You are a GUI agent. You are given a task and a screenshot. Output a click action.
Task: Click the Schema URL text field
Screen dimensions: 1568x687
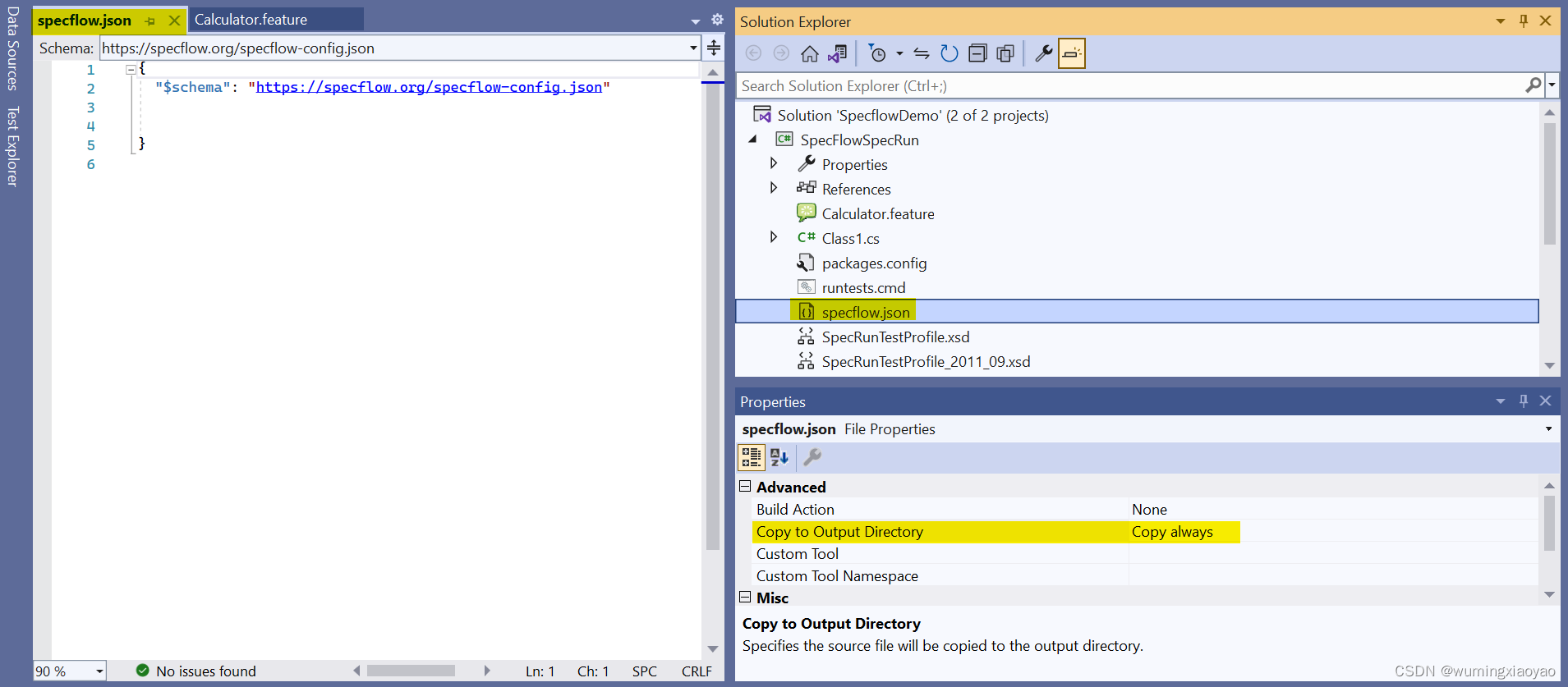(393, 48)
